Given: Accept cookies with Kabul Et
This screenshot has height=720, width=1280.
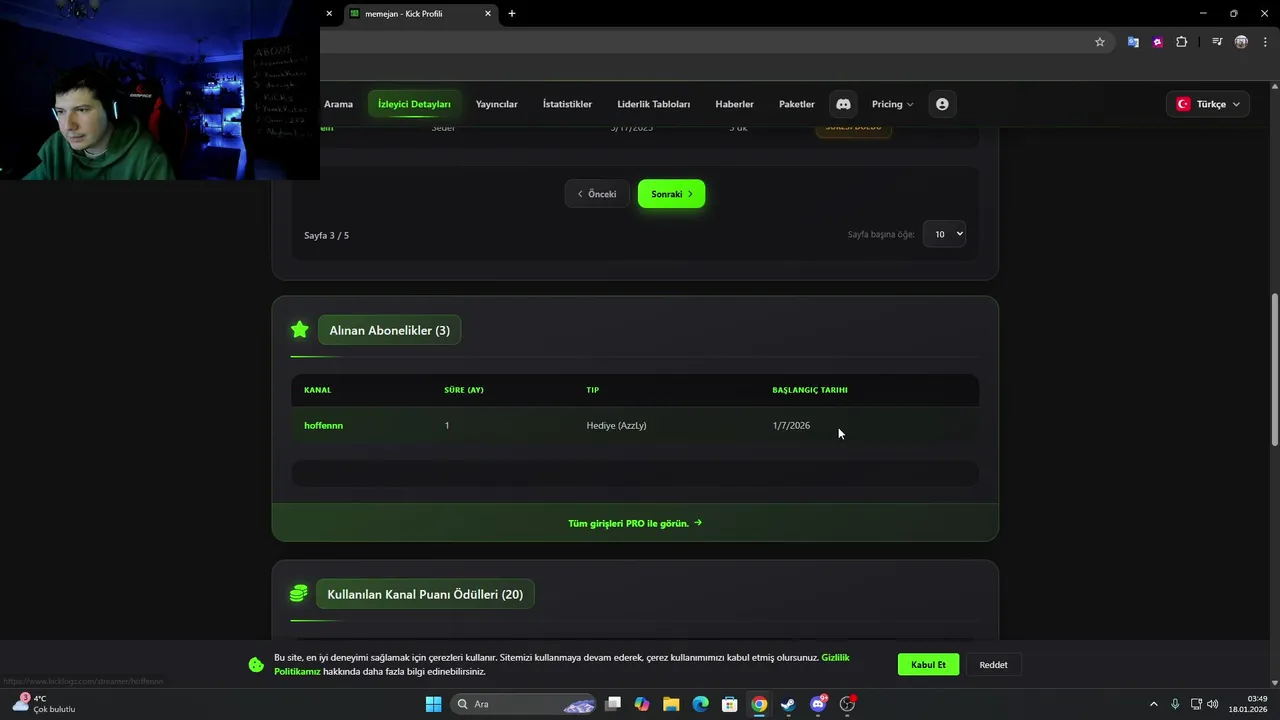Looking at the screenshot, I should pos(928,664).
